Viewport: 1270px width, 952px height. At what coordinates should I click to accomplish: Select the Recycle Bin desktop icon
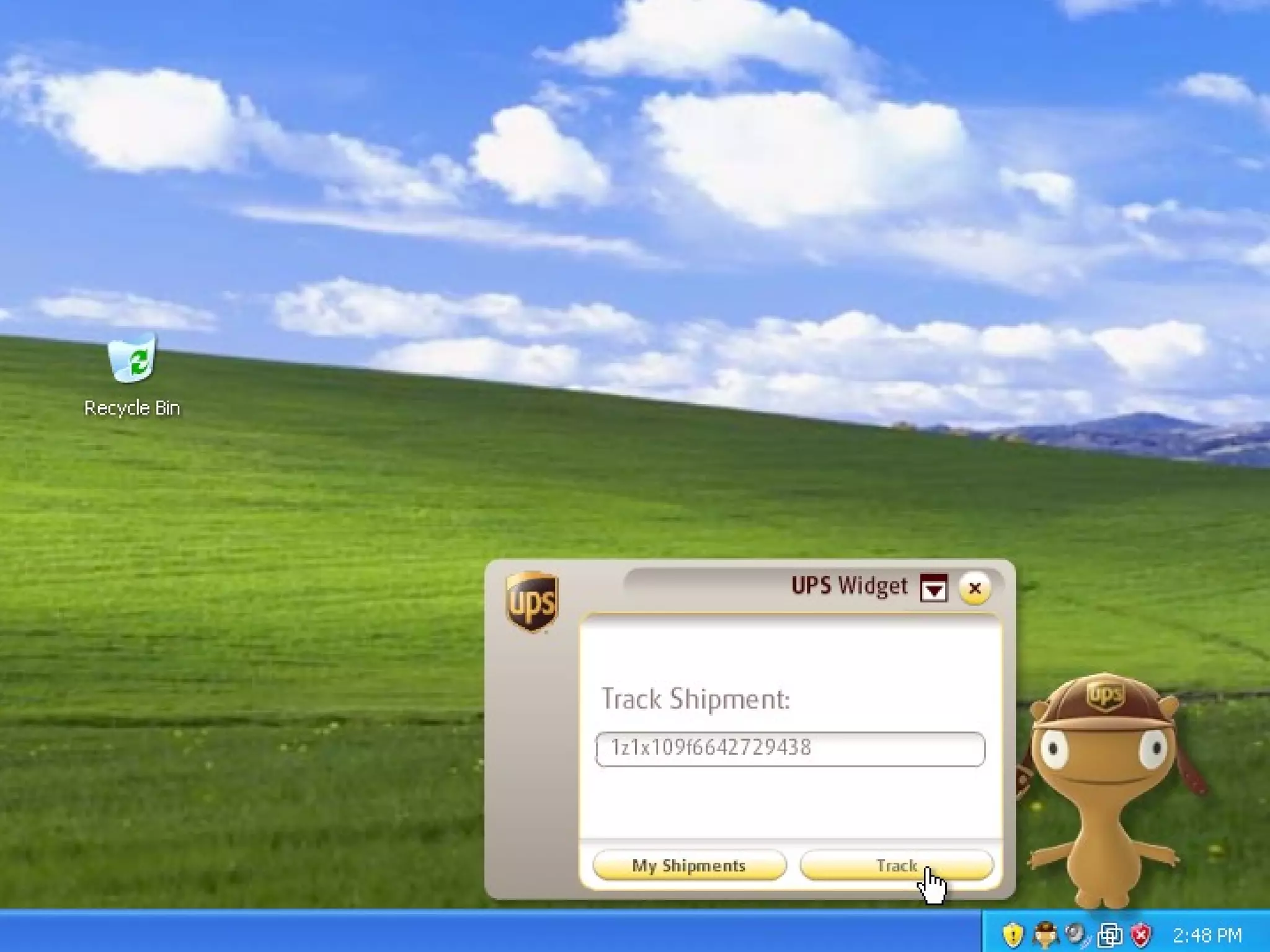pyautogui.click(x=132, y=359)
